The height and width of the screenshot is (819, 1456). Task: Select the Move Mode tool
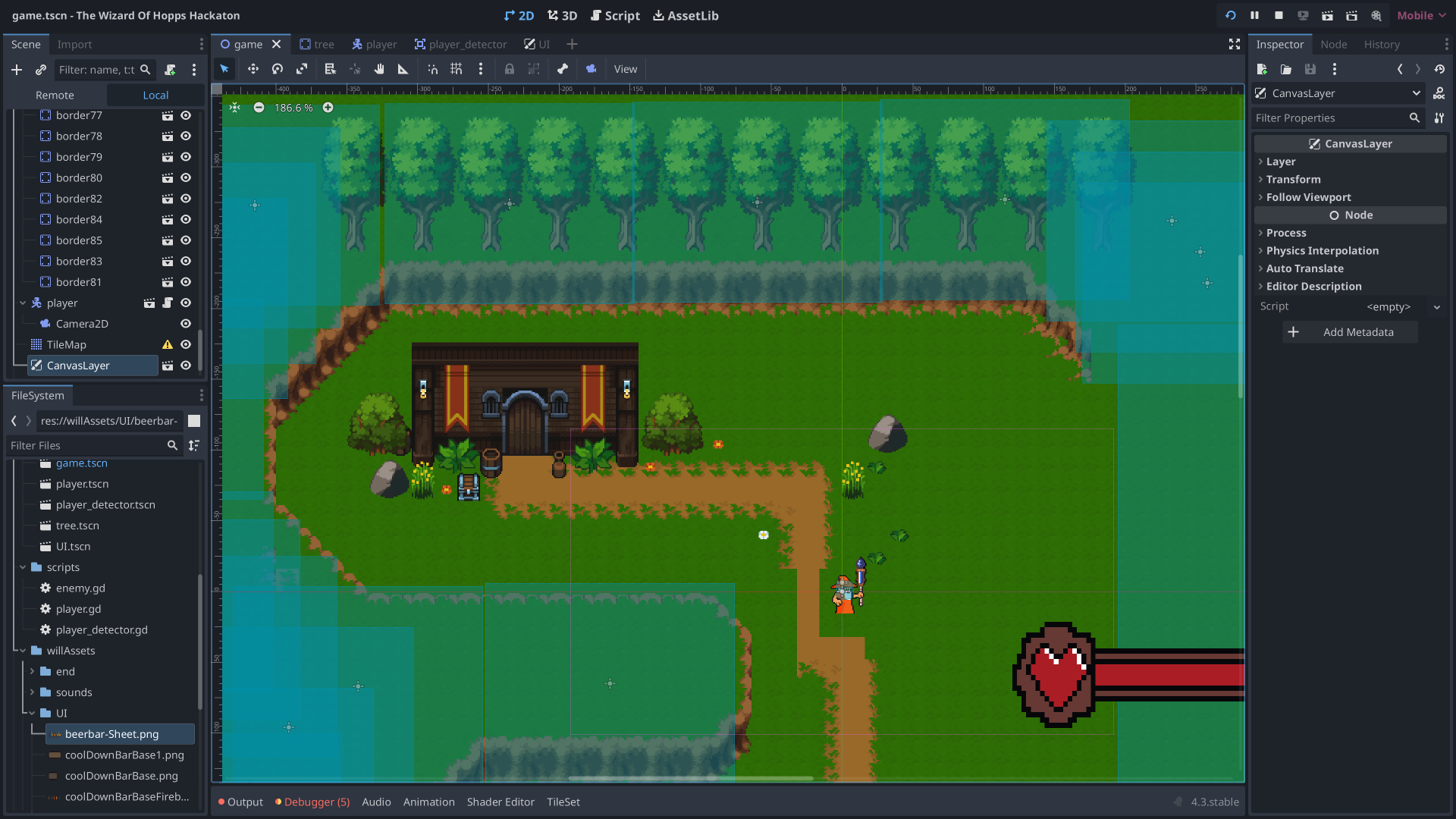253,69
